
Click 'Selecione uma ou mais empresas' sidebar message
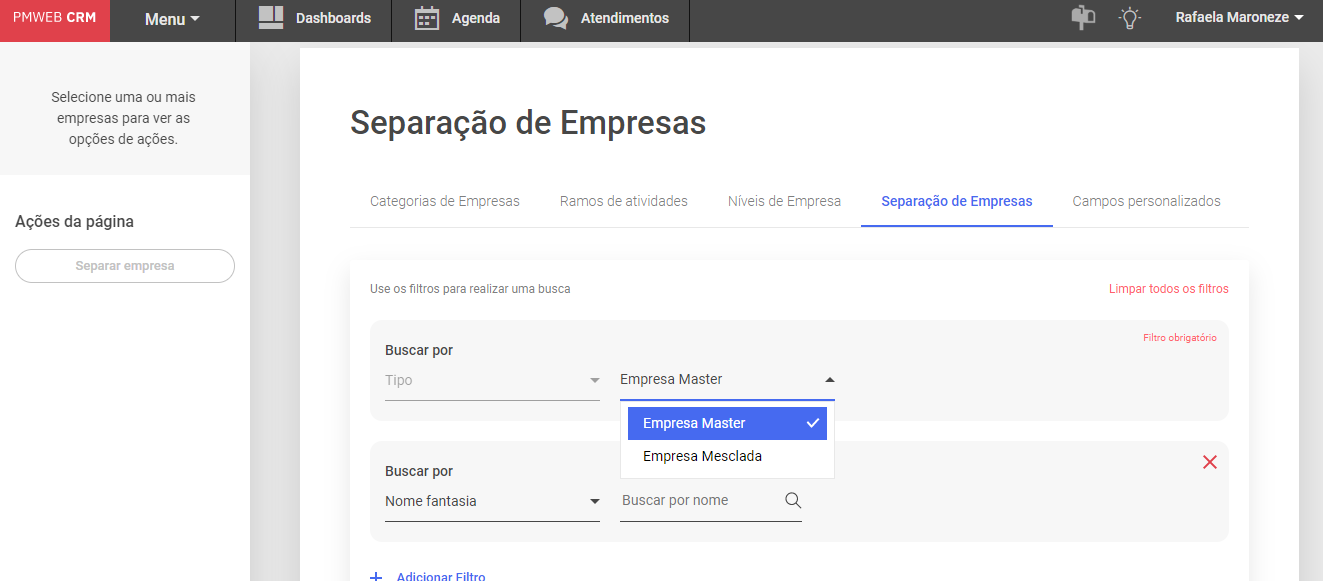click(x=124, y=118)
